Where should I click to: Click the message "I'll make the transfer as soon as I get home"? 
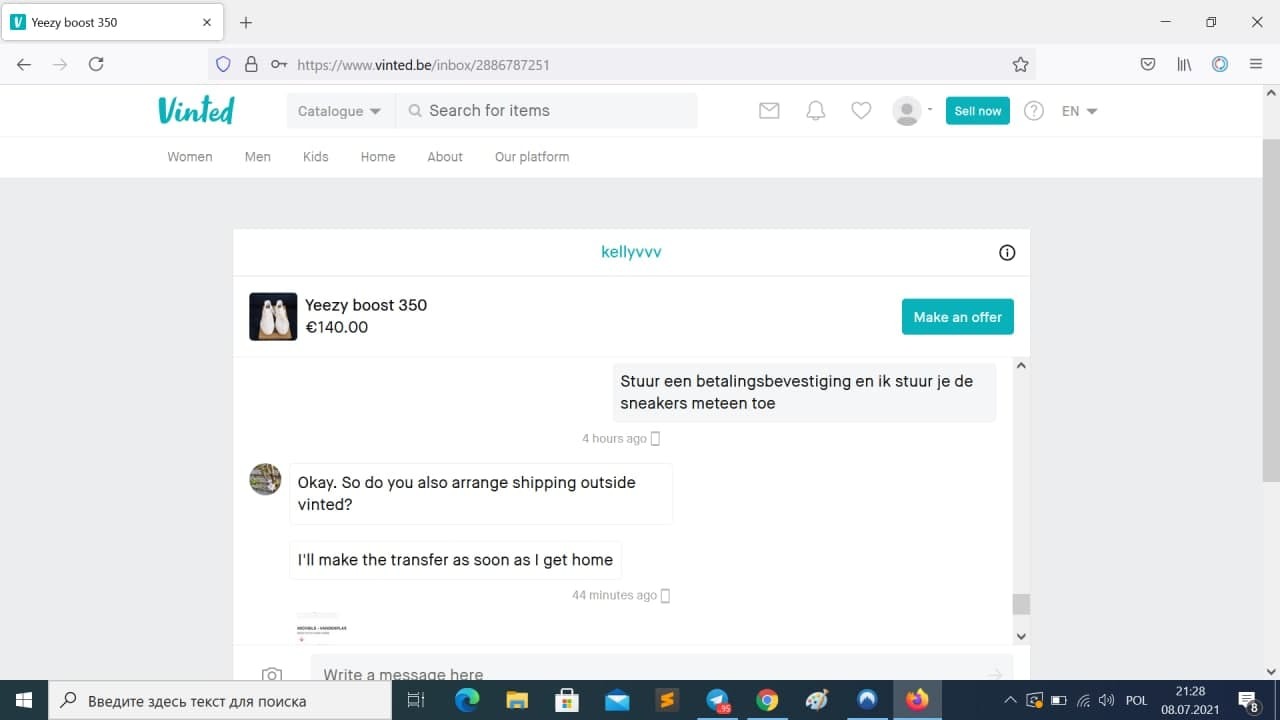tap(455, 560)
